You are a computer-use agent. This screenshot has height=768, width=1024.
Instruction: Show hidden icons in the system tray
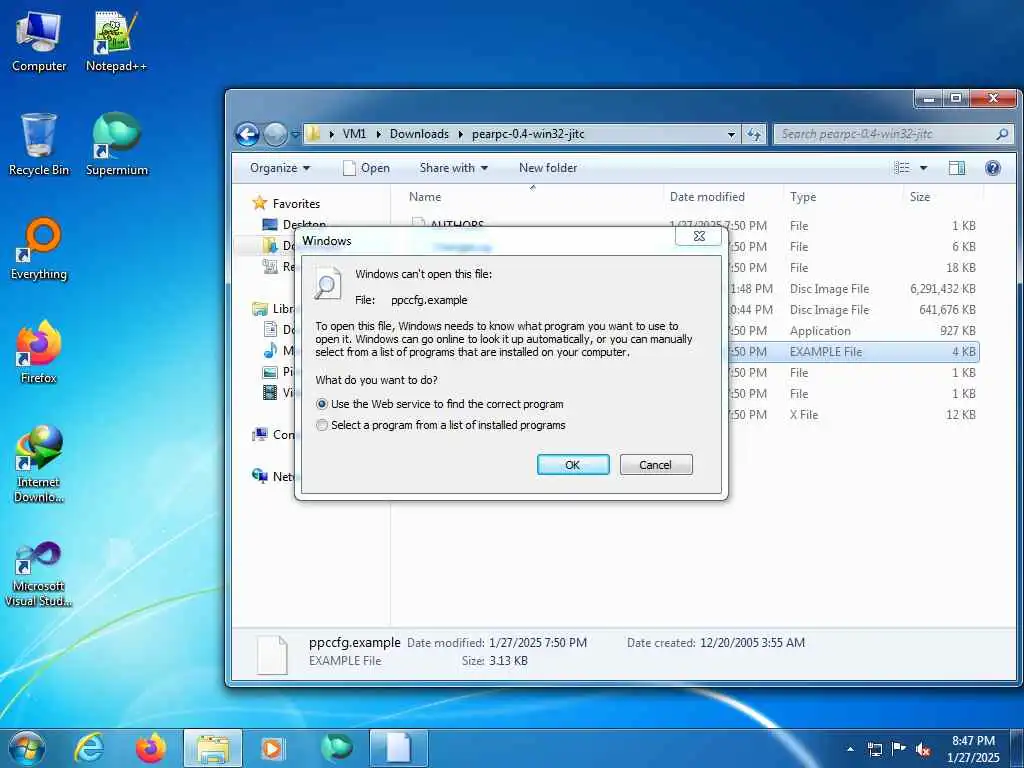850,749
